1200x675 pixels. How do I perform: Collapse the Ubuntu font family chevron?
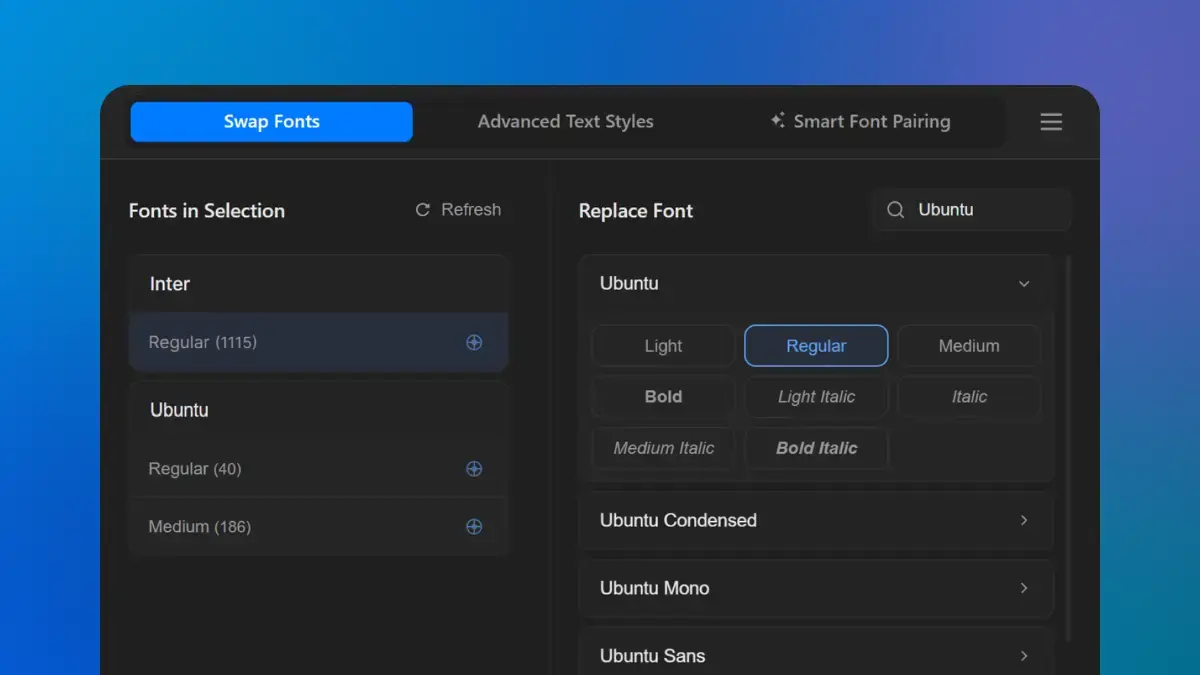(x=1024, y=284)
